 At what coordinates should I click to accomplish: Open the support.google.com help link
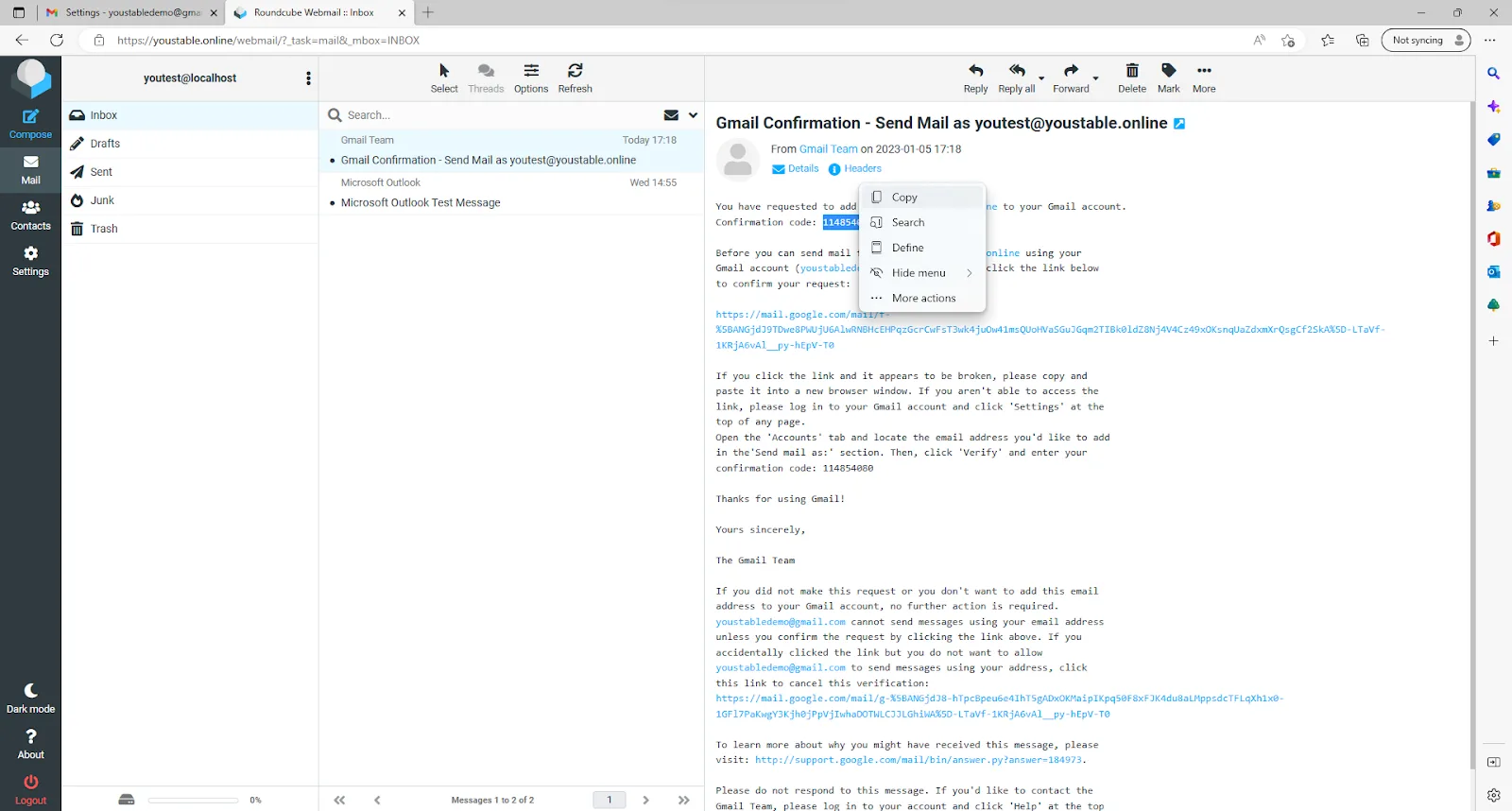point(919,760)
